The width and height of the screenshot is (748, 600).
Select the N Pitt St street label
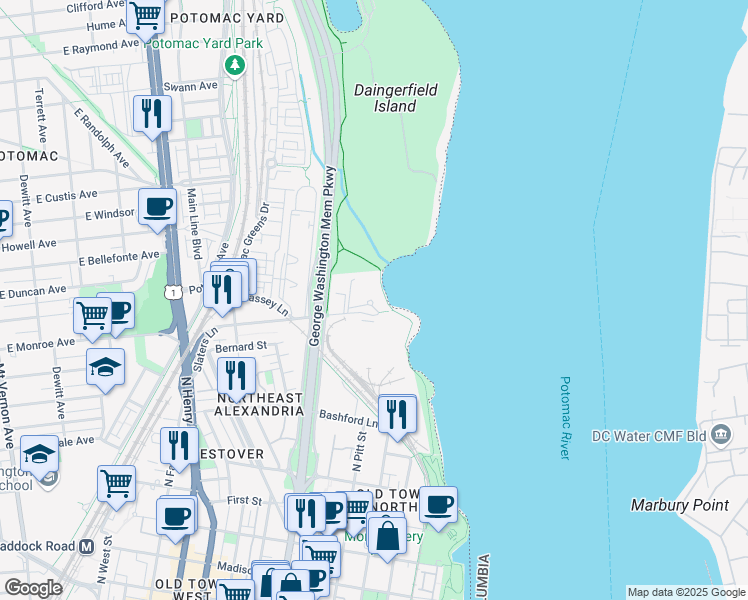pyautogui.click(x=359, y=452)
